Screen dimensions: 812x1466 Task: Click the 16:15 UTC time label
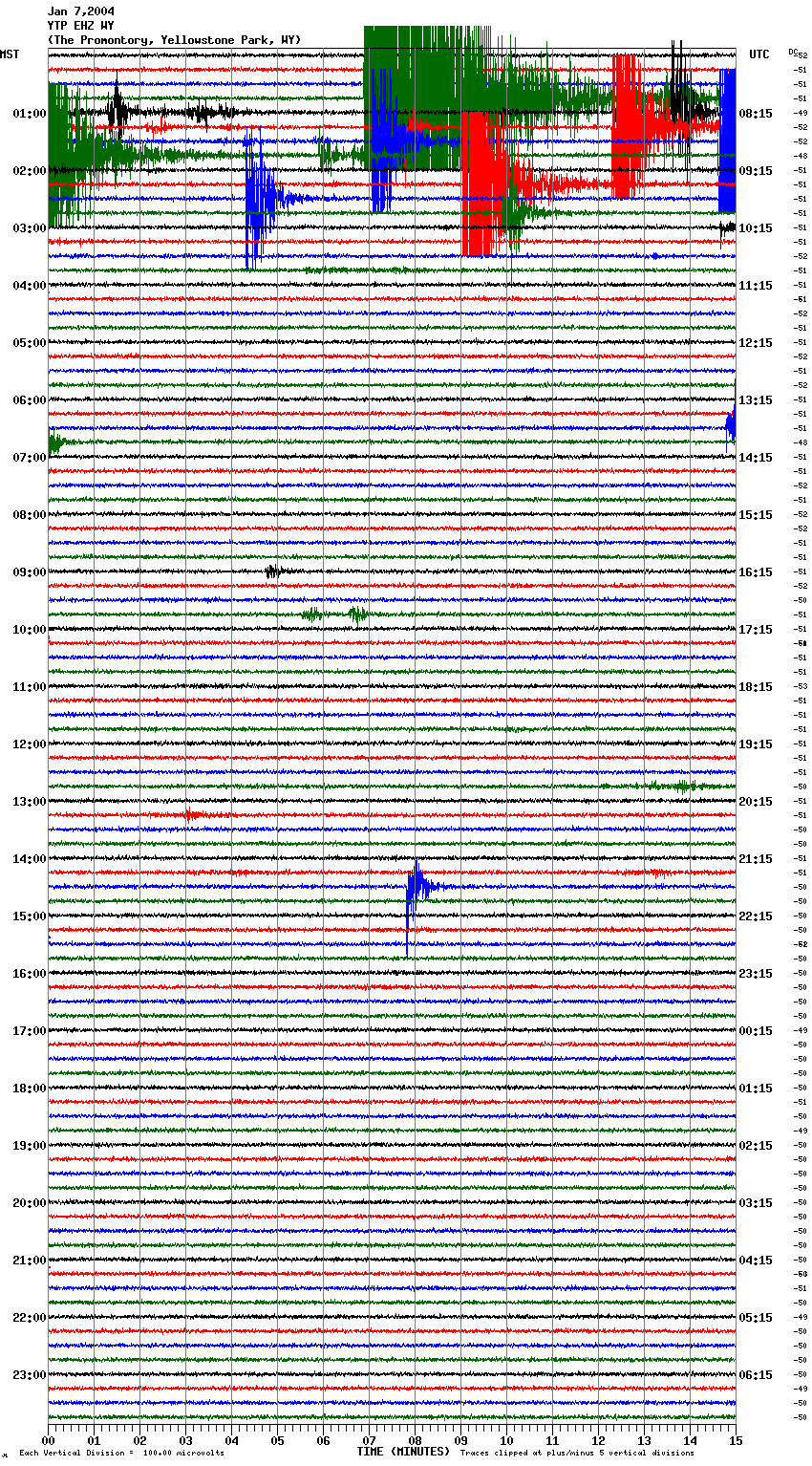756,572
